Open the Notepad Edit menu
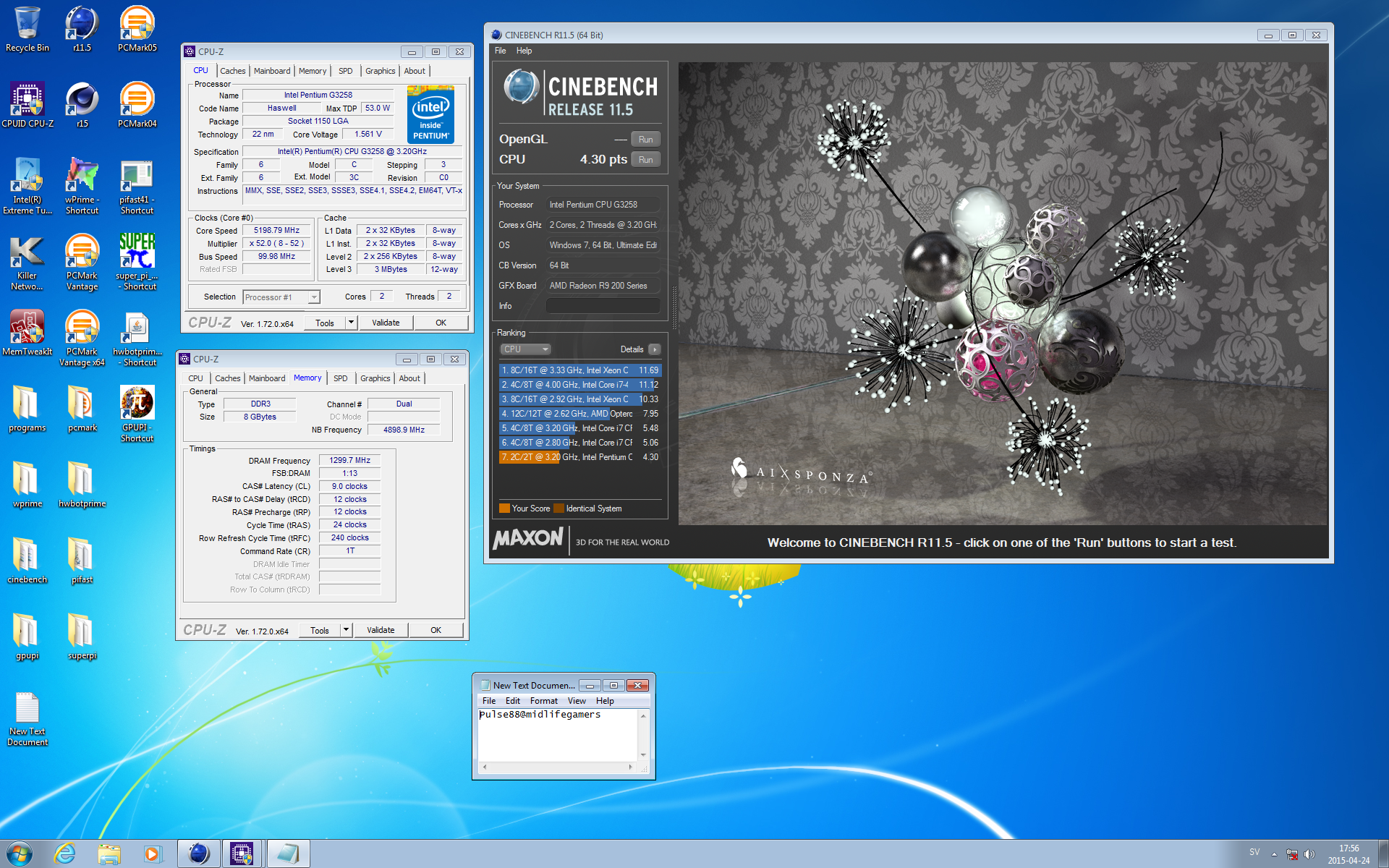The image size is (1389, 868). click(x=513, y=701)
